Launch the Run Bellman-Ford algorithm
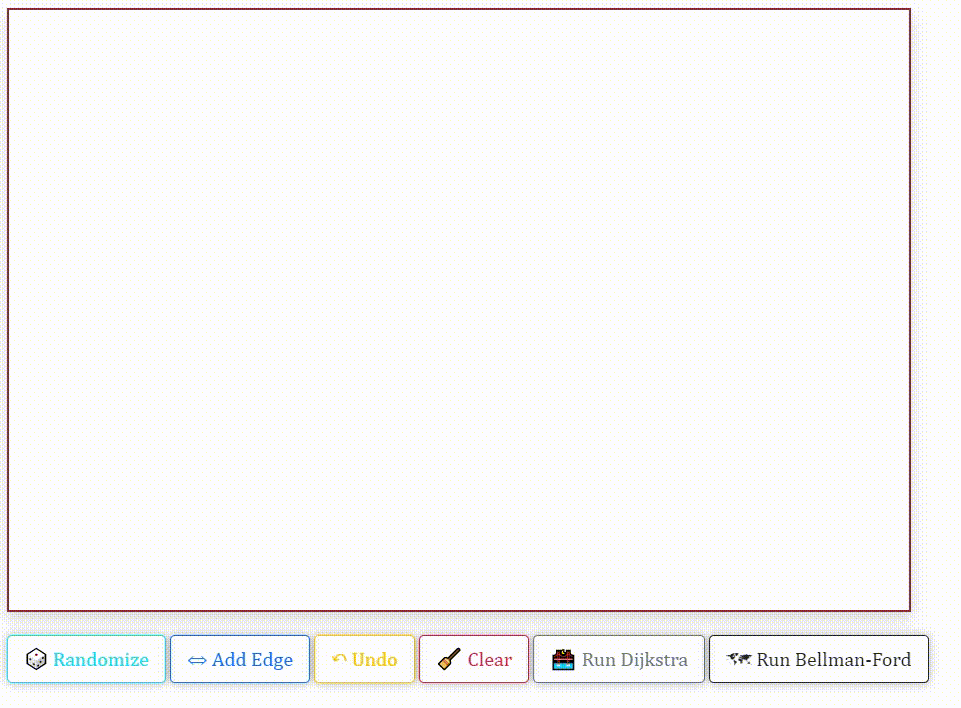This screenshot has width=961, height=708. tap(819, 660)
